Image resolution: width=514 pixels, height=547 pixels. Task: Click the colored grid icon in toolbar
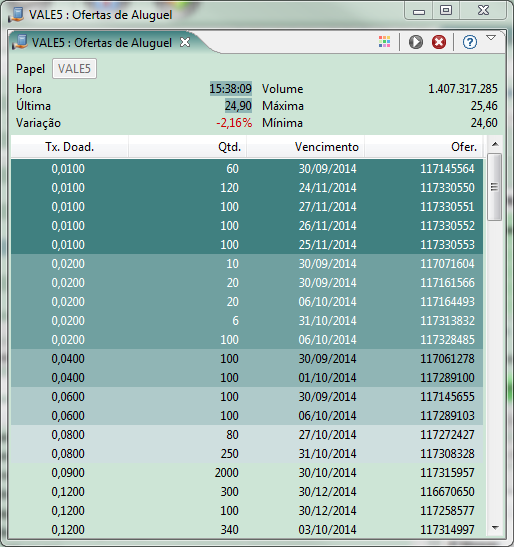384,42
